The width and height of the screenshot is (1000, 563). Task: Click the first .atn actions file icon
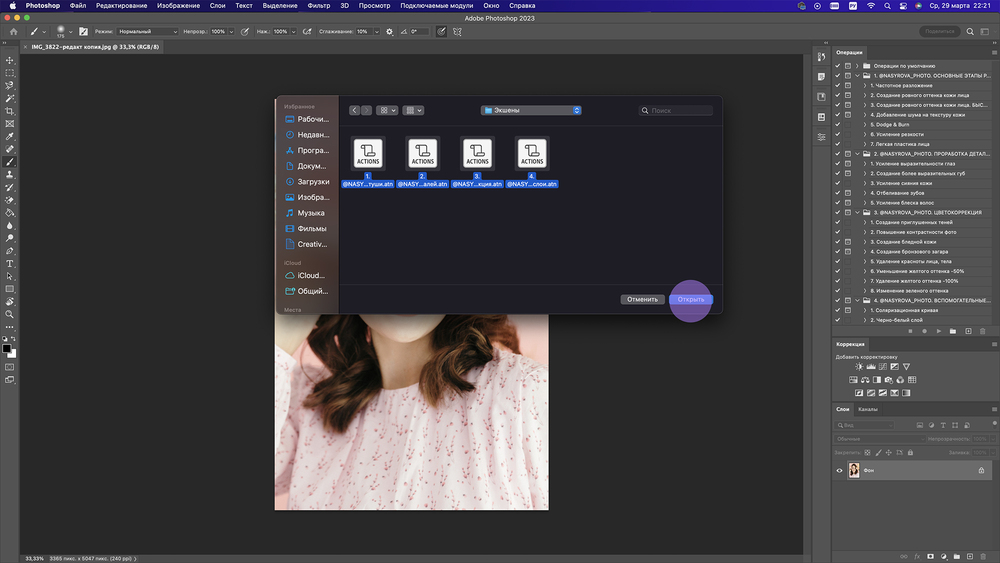pos(368,154)
